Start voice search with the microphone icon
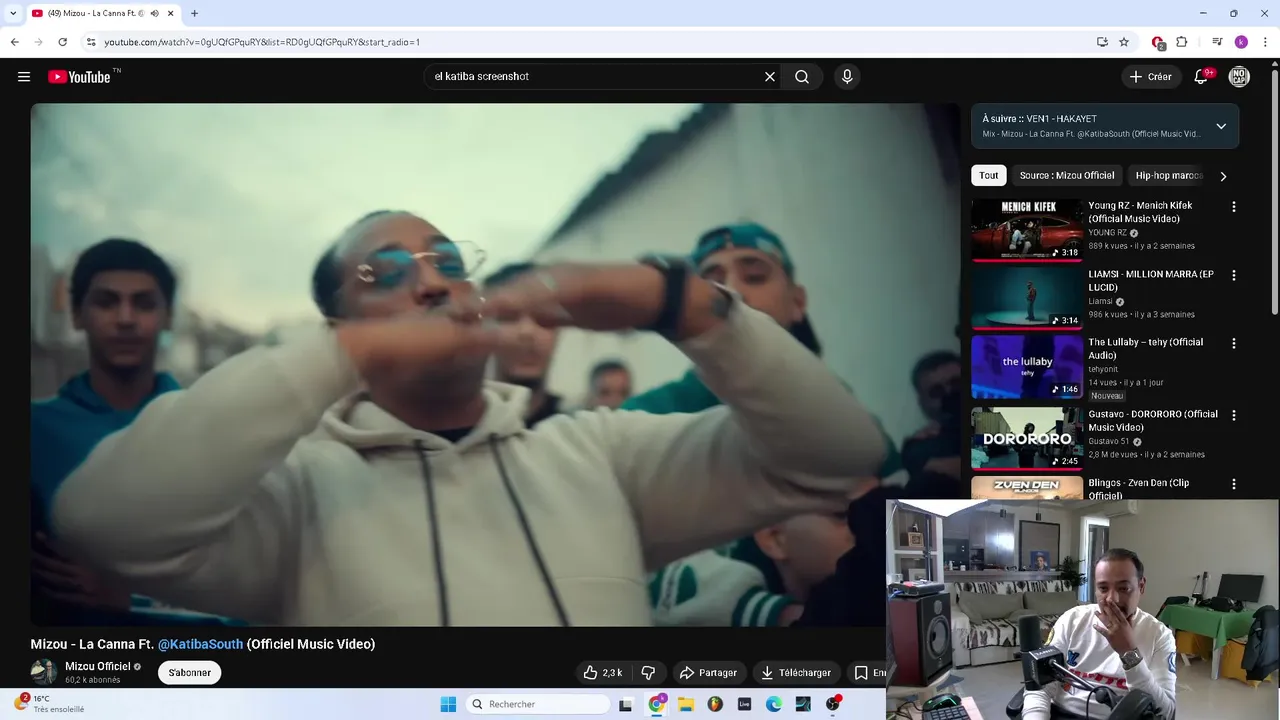This screenshot has height=720, width=1280. (x=847, y=77)
